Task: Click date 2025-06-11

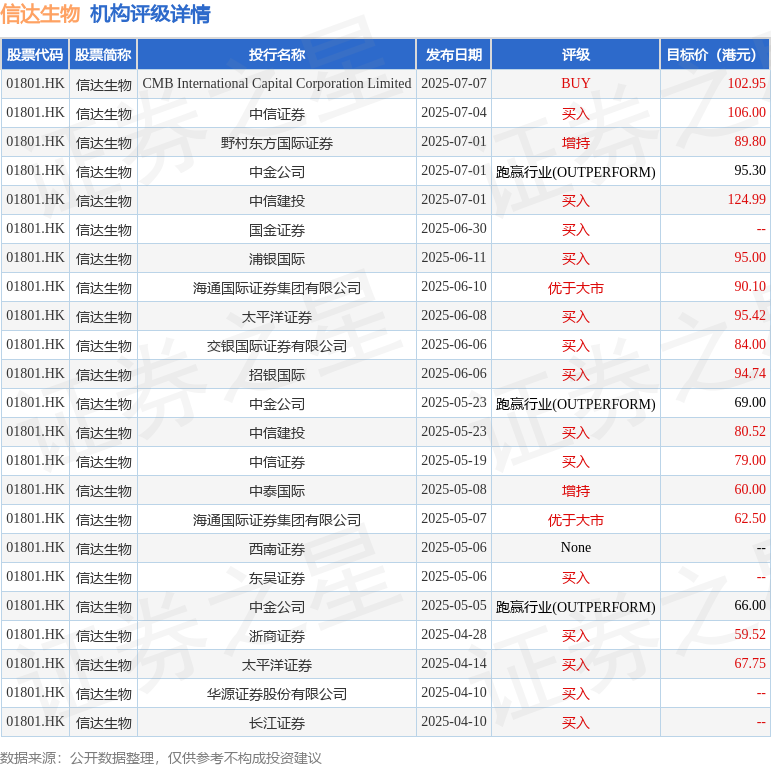Action: (x=454, y=258)
